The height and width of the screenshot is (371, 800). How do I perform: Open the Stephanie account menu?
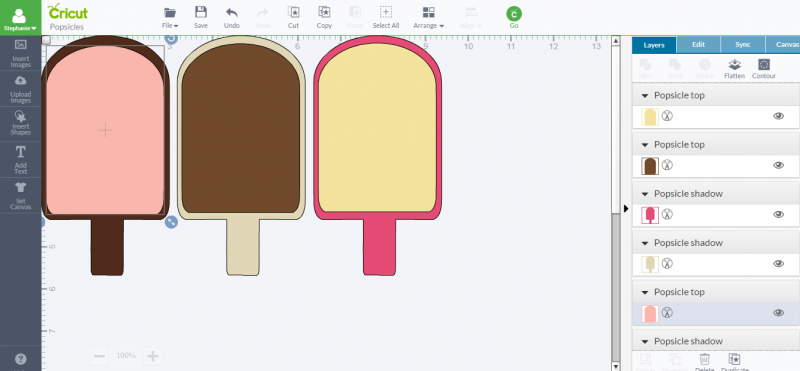pos(20,18)
